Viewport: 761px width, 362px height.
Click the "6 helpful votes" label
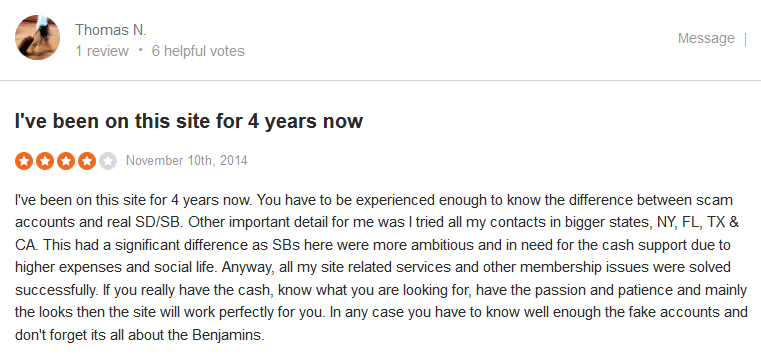(198, 51)
